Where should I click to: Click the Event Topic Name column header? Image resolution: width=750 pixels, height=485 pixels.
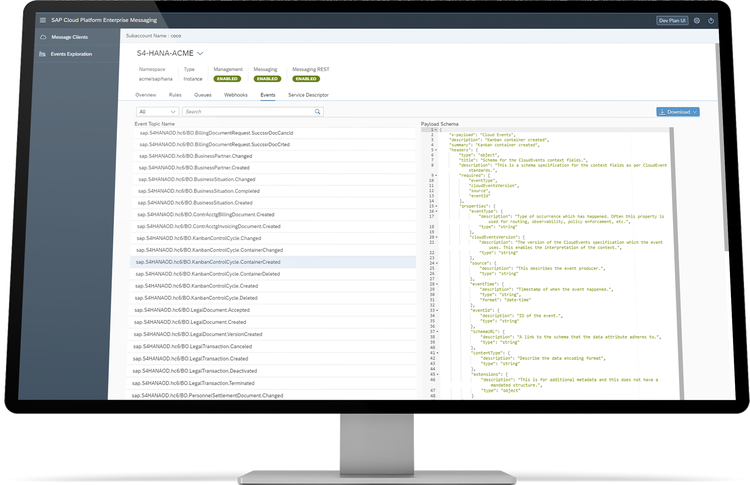(154, 124)
